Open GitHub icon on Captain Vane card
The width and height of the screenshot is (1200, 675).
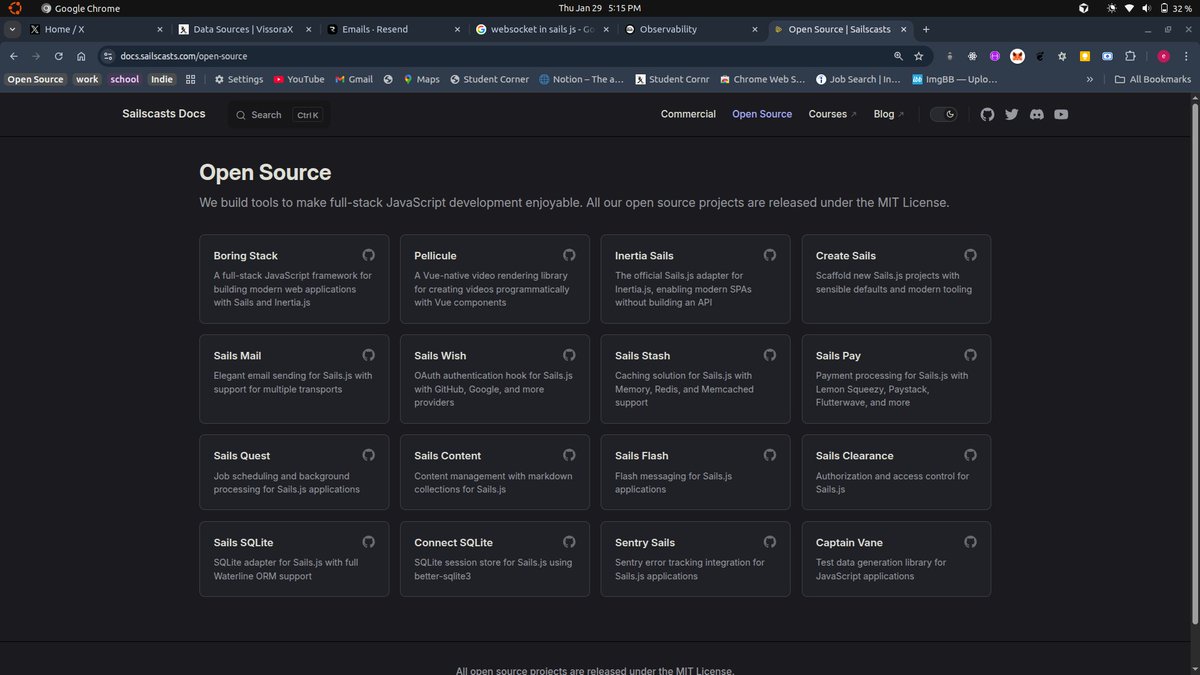tap(970, 542)
